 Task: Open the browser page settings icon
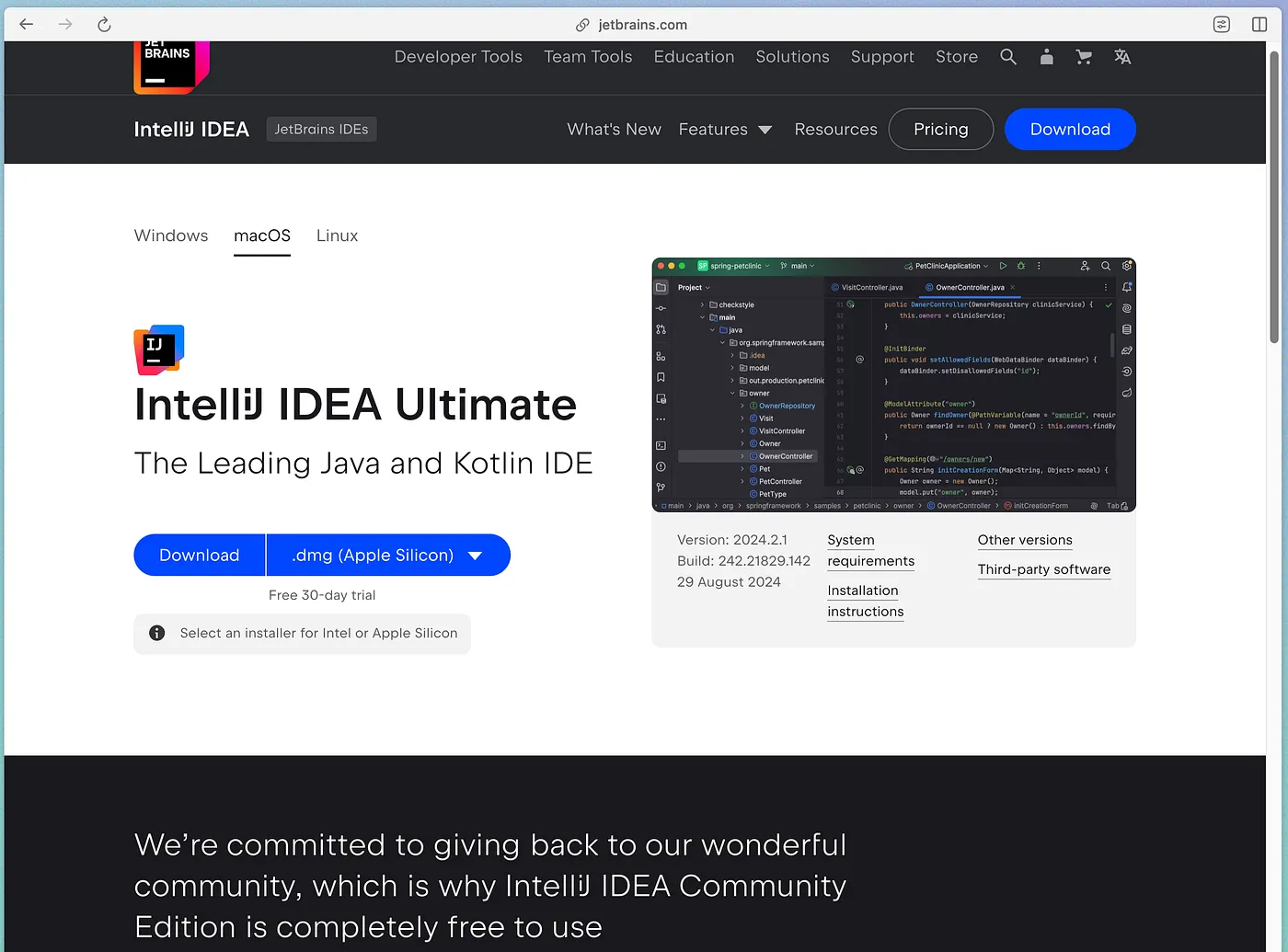(x=1222, y=25)
